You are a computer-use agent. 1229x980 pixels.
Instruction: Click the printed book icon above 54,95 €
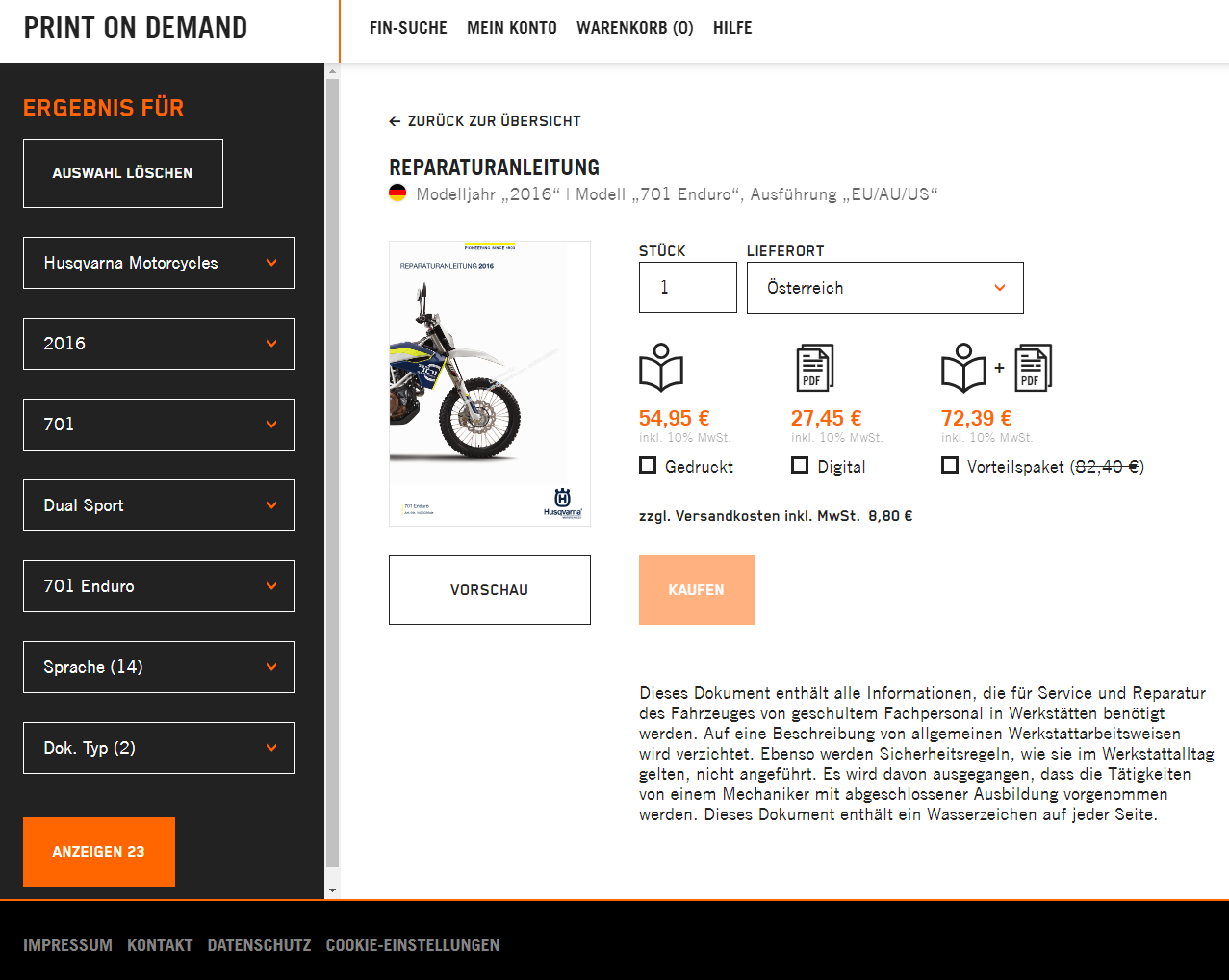pos(661,368)
